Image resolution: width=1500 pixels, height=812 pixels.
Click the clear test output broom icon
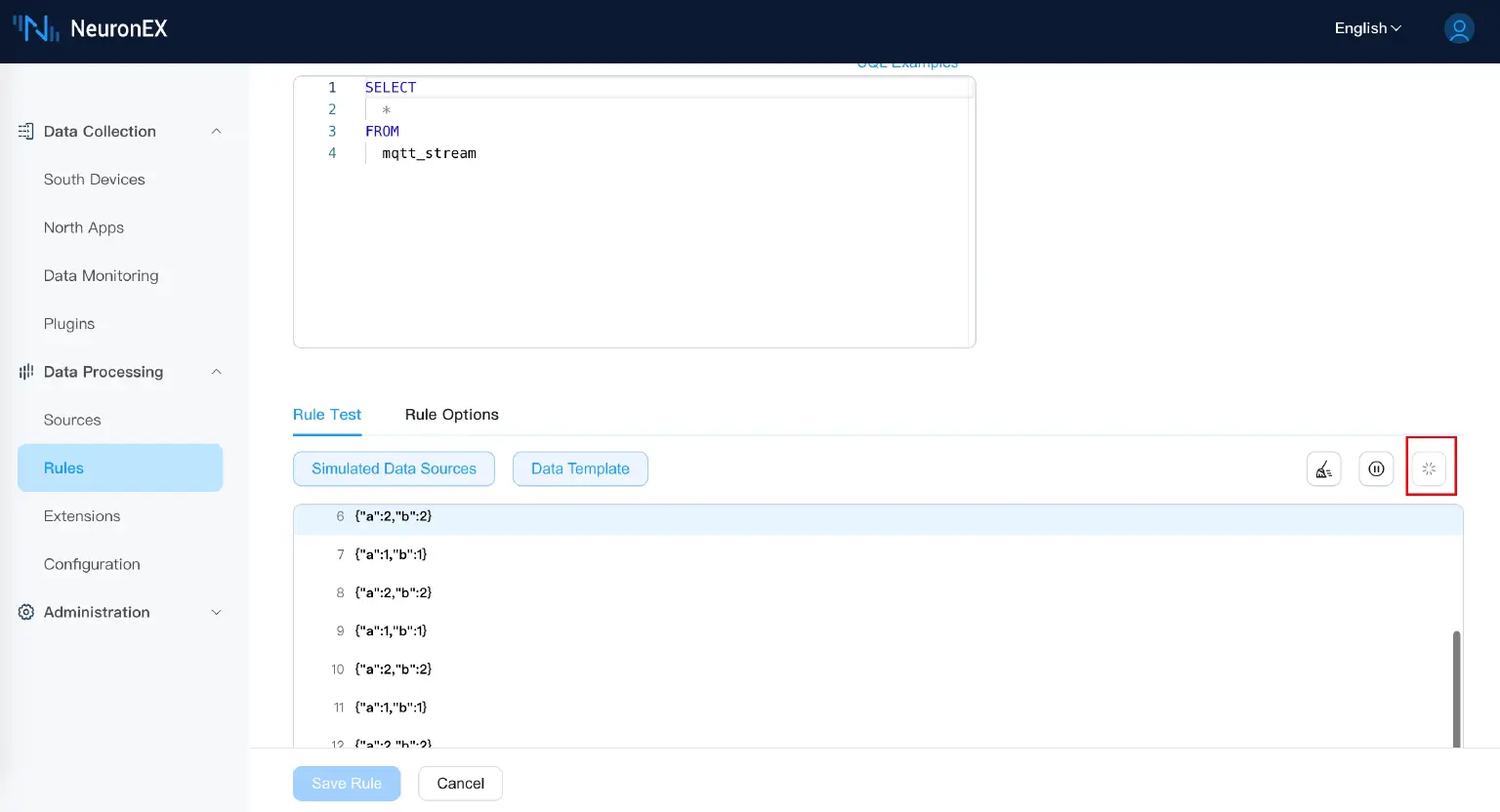1323,469
